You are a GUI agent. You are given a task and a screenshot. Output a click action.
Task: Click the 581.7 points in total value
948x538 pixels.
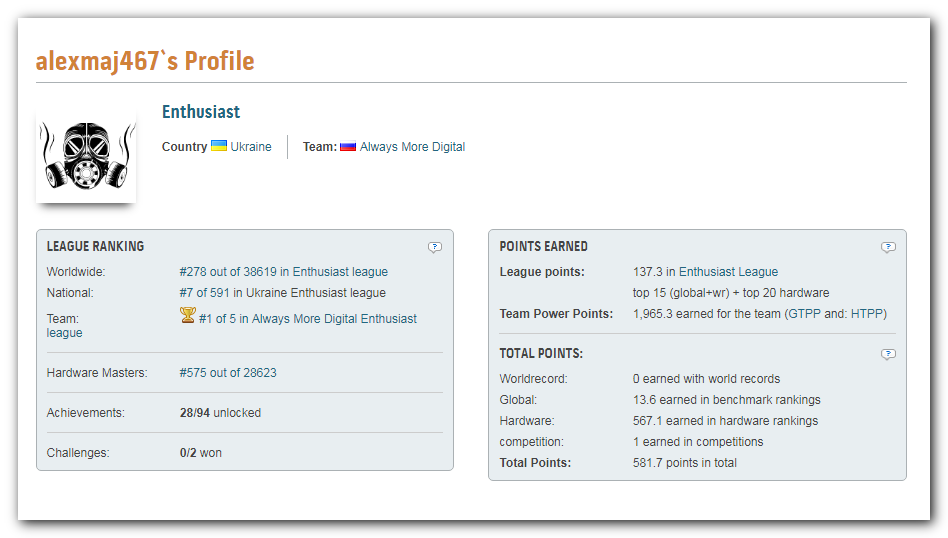click(685, 463)
